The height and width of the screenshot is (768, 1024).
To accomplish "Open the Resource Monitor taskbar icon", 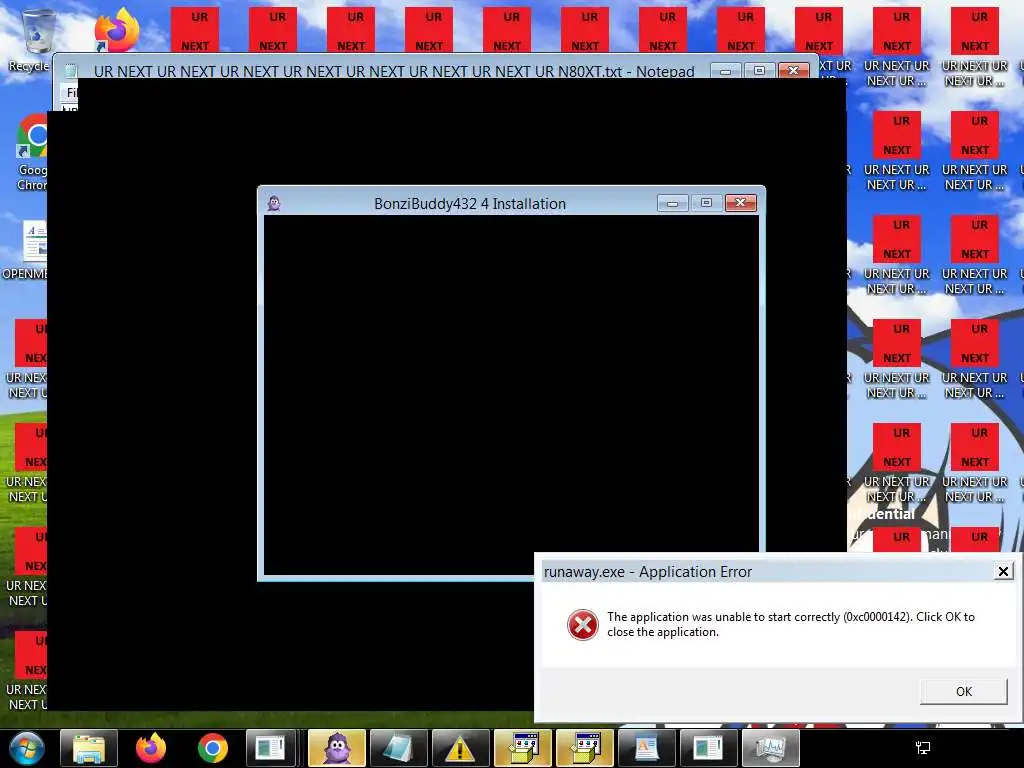I will tap(771, 748).
